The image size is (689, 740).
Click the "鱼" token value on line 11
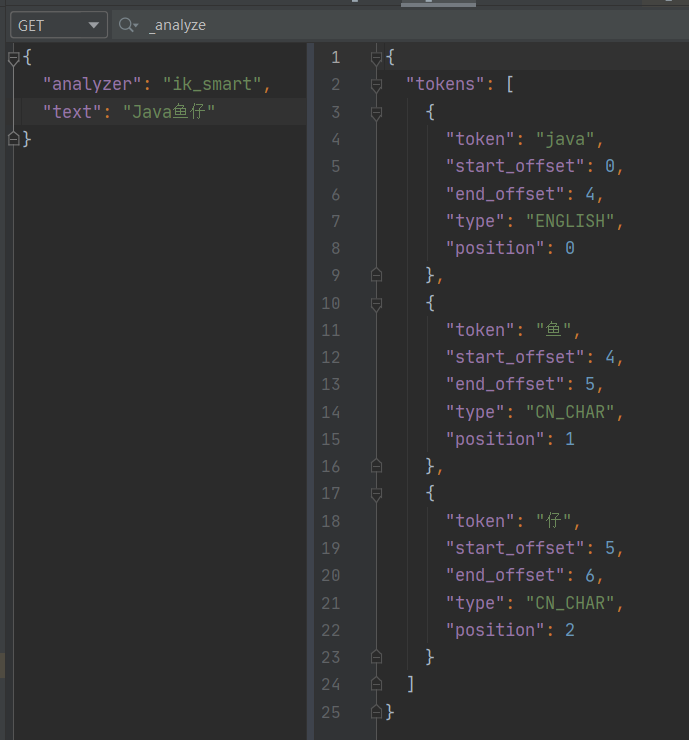tap(554, 330)
